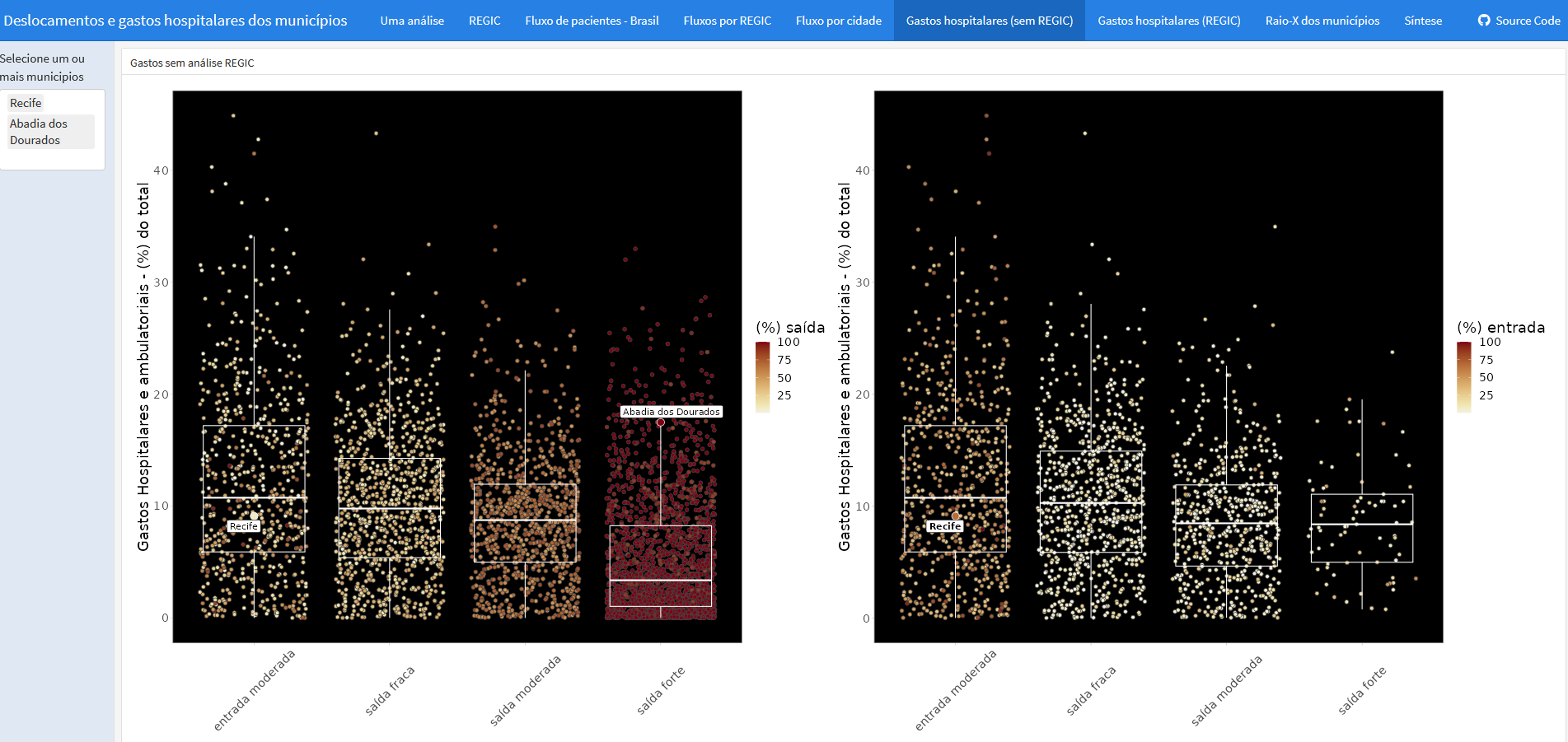
Task: Click the Recife label in left chart
Action: [244, 526]
